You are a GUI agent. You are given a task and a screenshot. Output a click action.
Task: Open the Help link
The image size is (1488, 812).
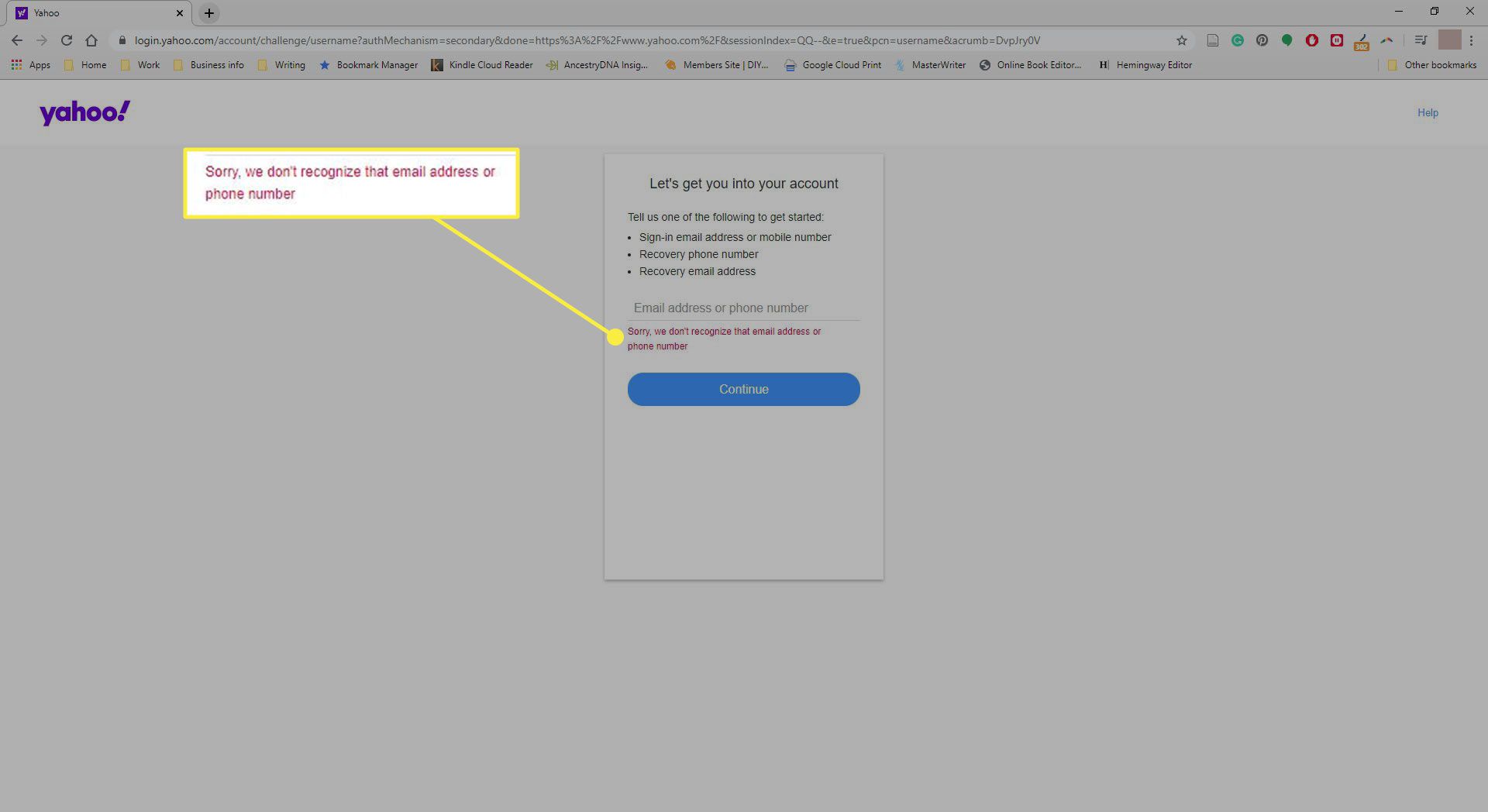pyautogui.click(x=1428, y=112)
